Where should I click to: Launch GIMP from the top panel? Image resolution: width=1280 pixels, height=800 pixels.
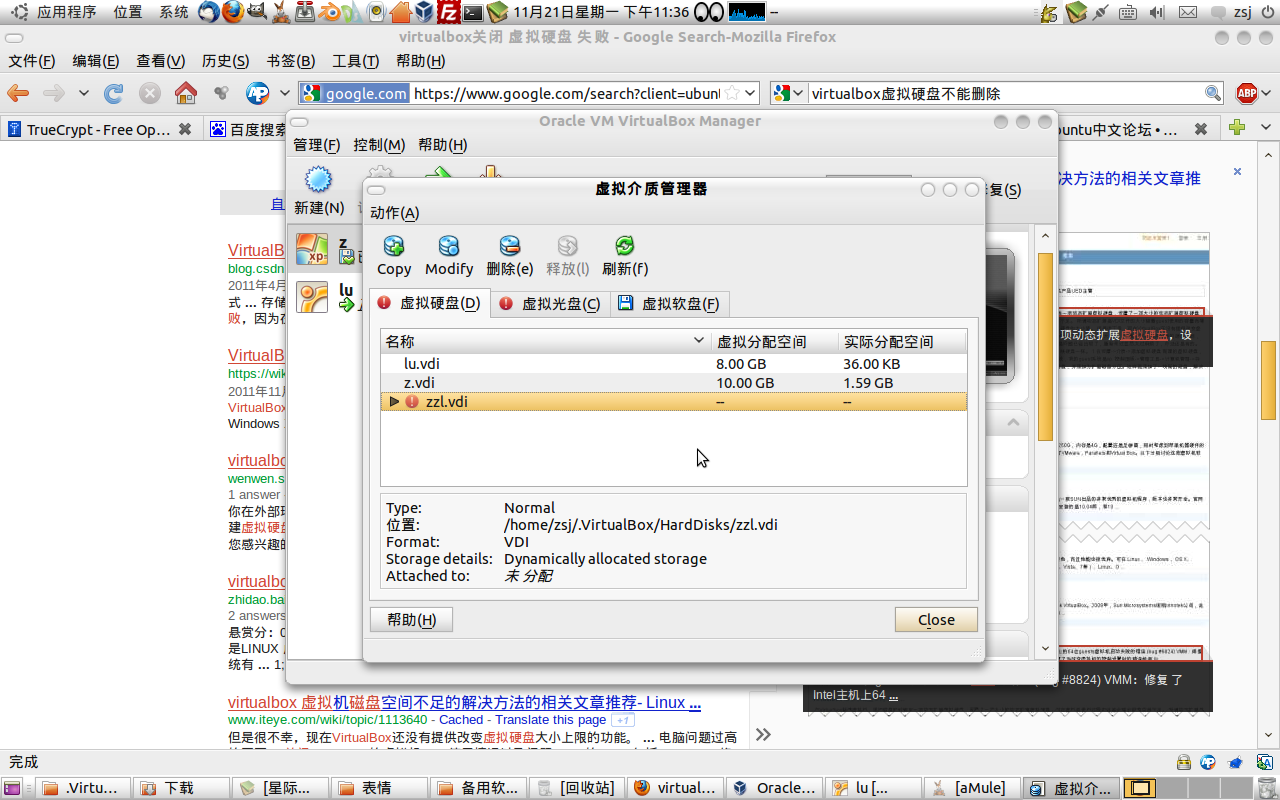[257, 12]
